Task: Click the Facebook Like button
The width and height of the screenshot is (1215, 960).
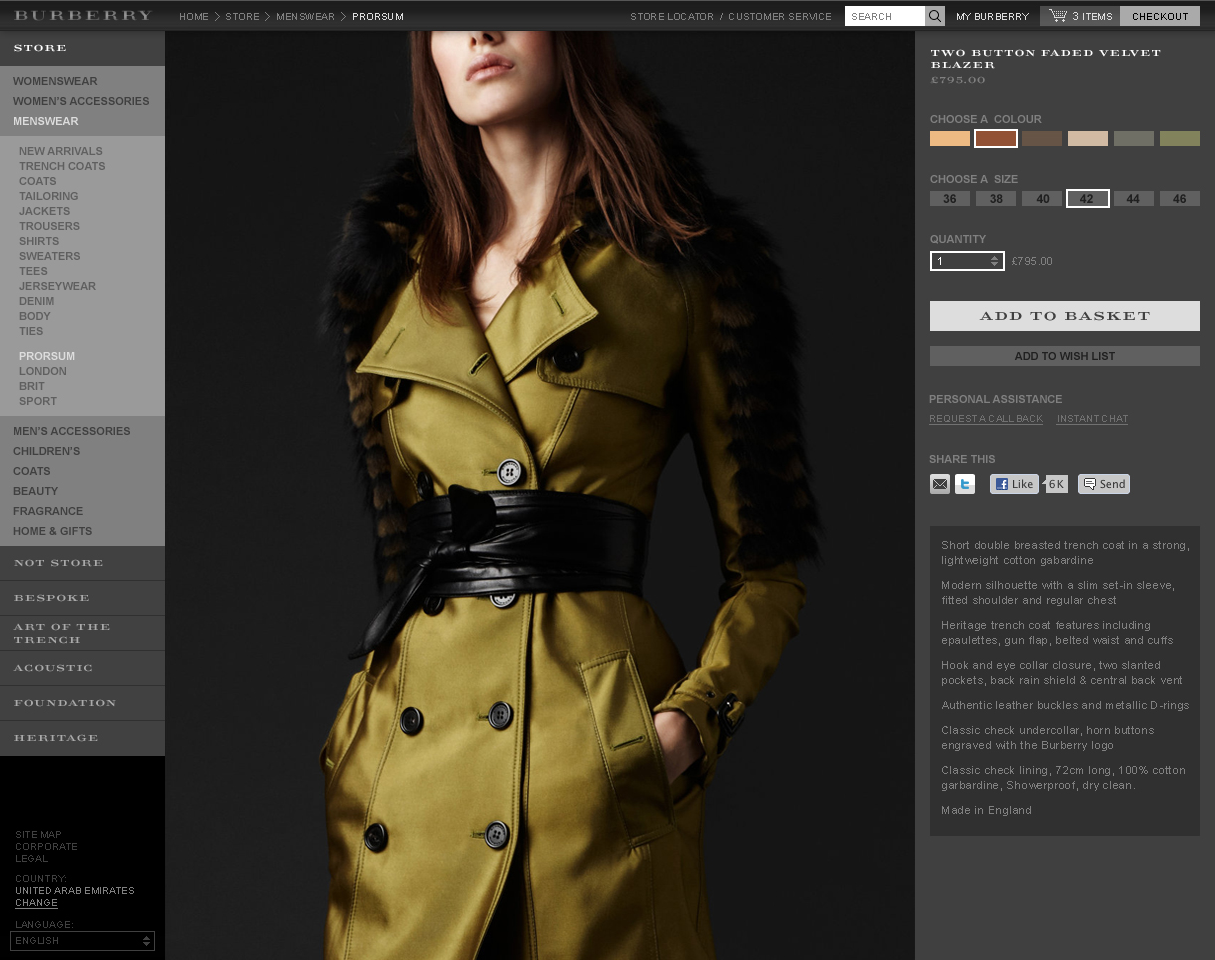Action: click(1014, 484)
